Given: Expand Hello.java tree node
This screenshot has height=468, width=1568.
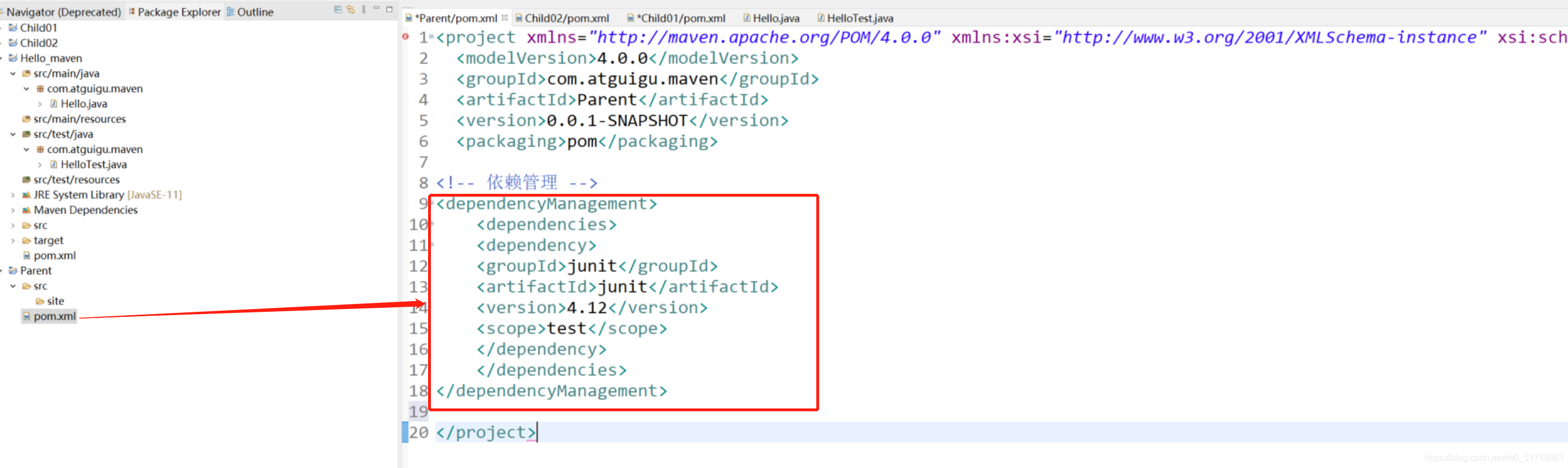Looking at the screenshot, I should (39, 103).
